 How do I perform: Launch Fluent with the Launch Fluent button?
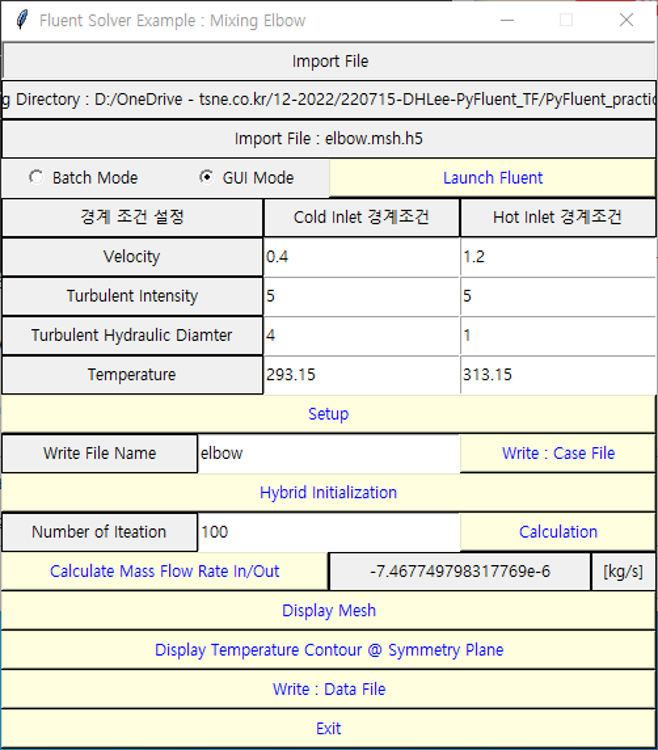(493, 178)
